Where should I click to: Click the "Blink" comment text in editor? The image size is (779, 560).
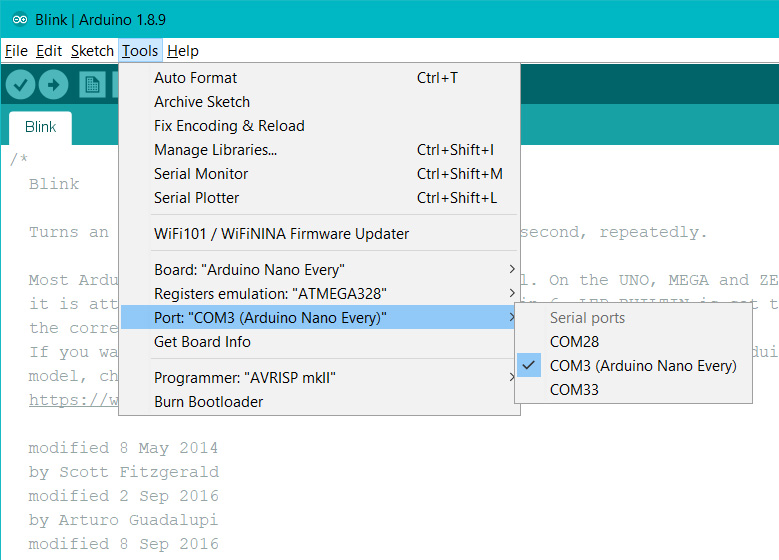[54, 184]
